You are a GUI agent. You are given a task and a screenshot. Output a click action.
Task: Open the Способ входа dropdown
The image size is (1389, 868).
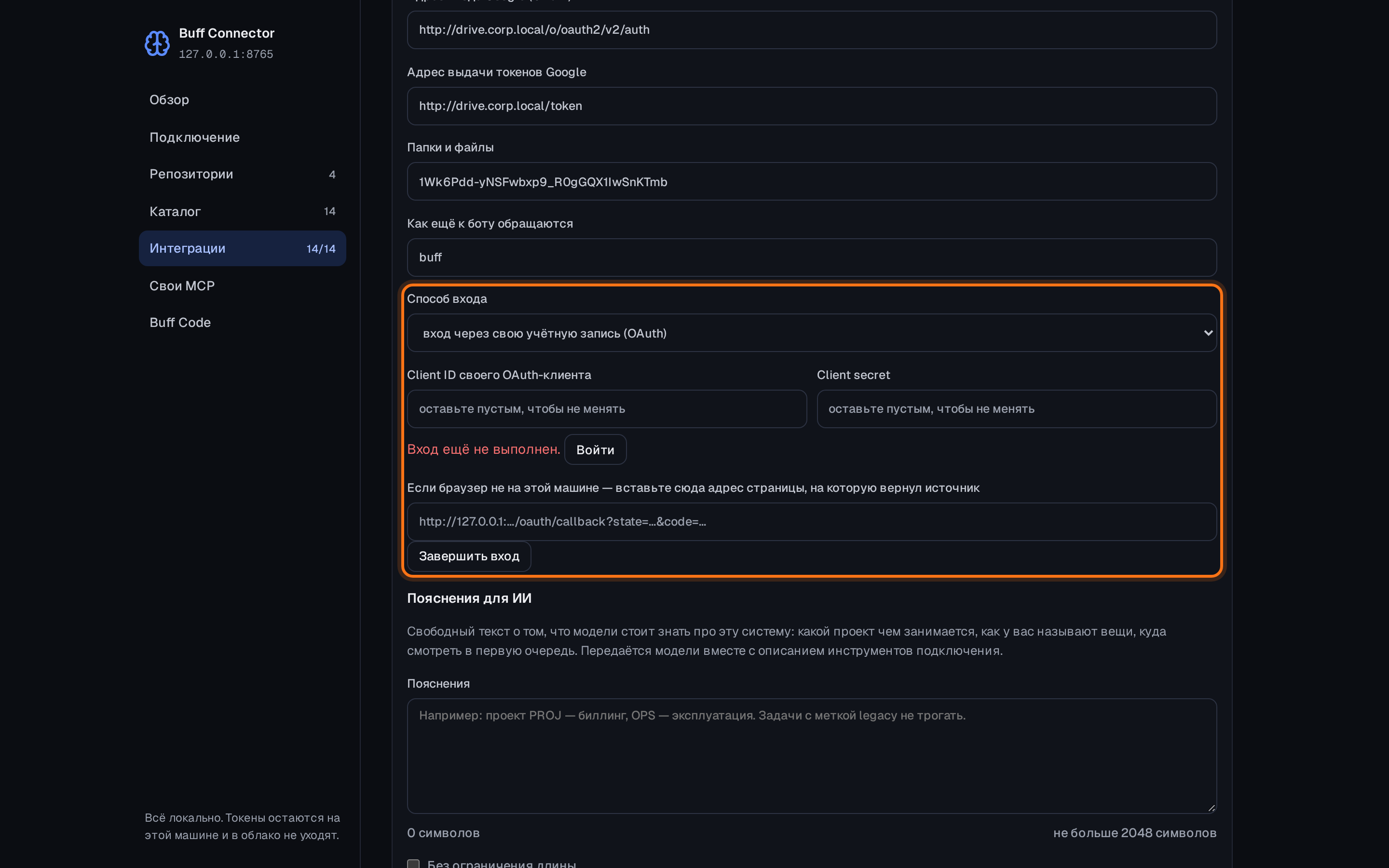click(812, 333)
